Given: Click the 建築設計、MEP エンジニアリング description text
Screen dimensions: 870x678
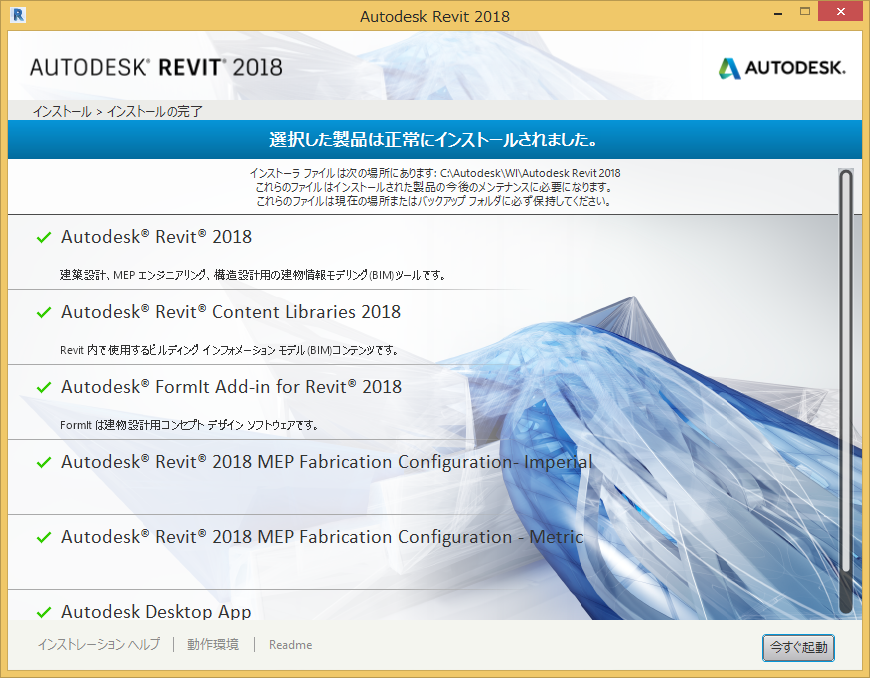Looking at the screenshot, I should 252,275.
